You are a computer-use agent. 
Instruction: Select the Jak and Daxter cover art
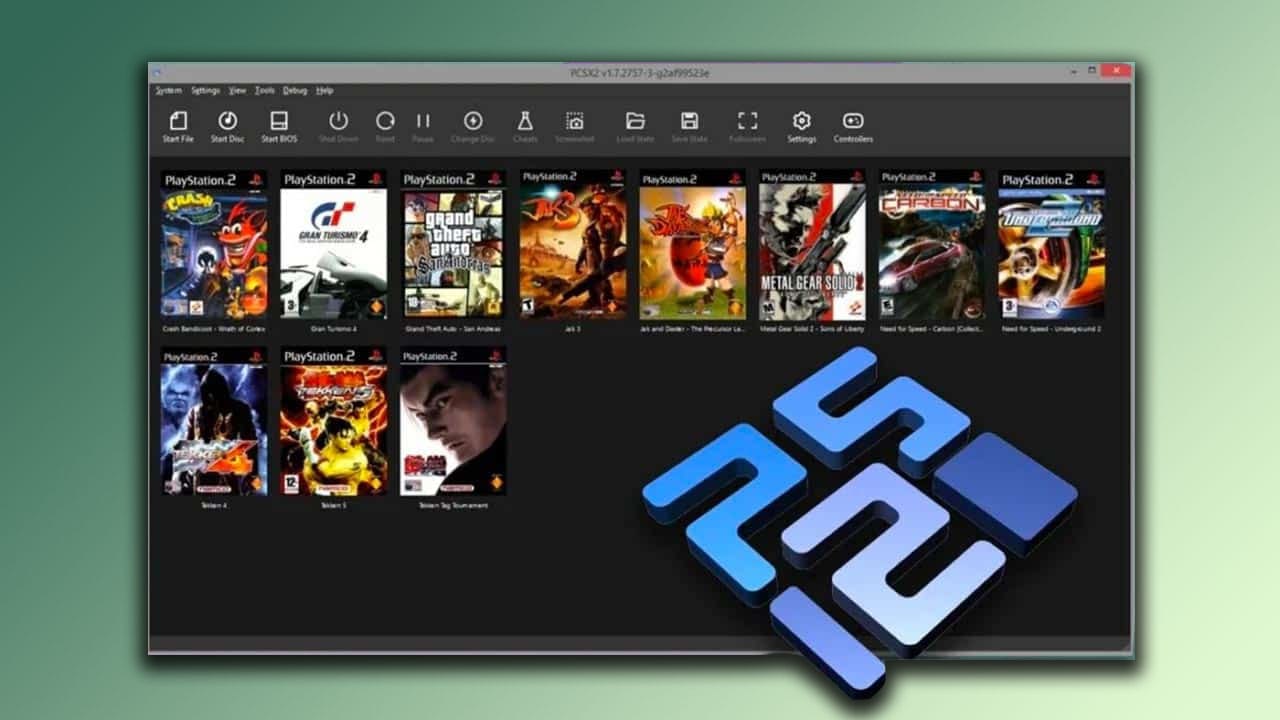(693, 245)
